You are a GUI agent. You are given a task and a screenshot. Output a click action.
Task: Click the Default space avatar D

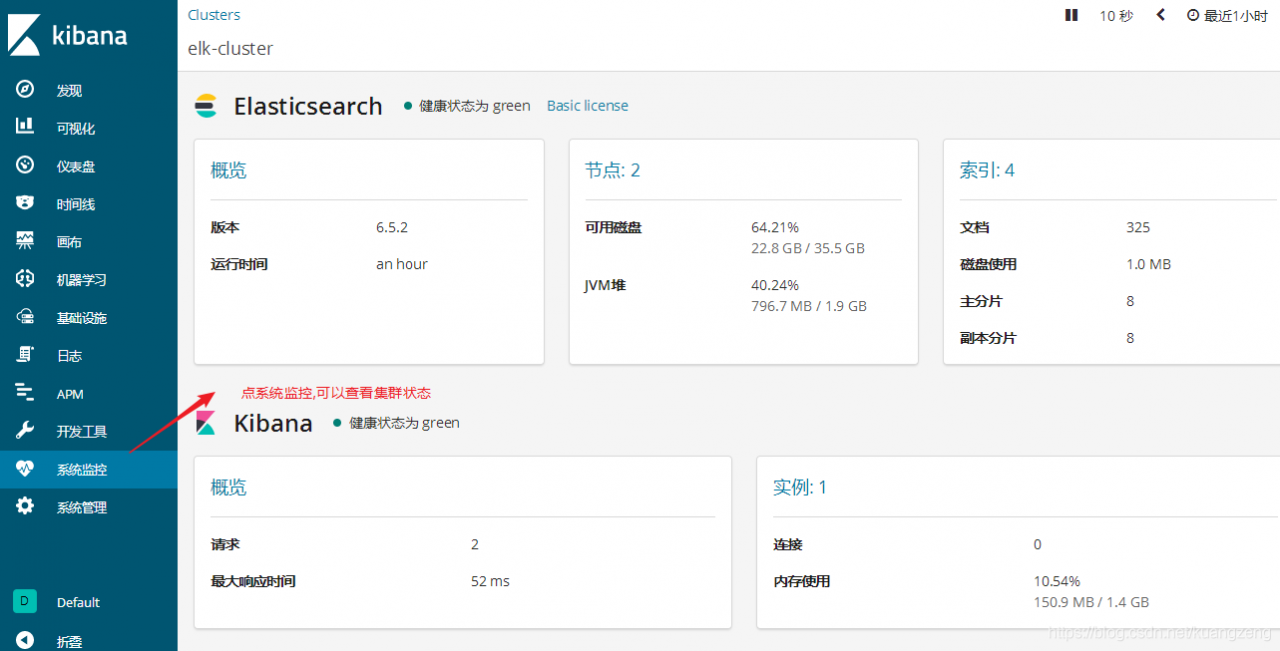[x=25, y=601]
